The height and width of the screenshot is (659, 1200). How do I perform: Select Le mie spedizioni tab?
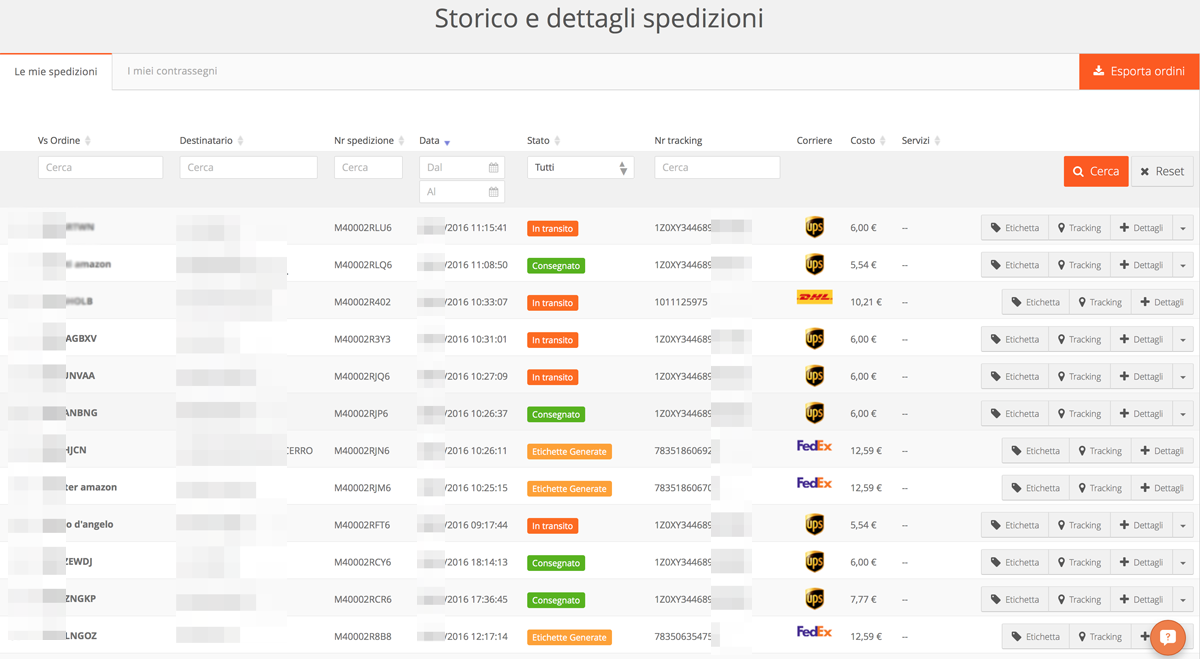tap(56, 72)
